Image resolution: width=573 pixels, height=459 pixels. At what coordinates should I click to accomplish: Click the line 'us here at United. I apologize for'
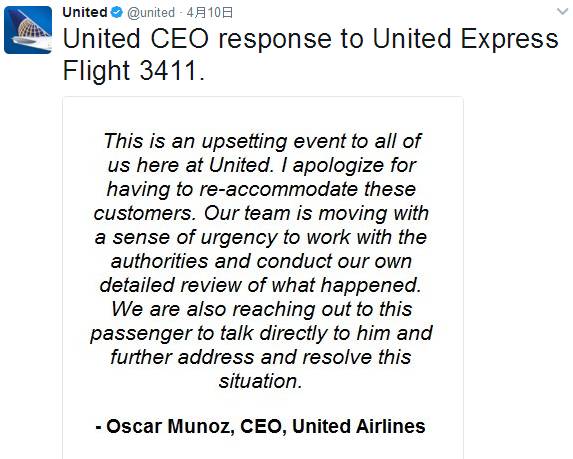(262, 165)
